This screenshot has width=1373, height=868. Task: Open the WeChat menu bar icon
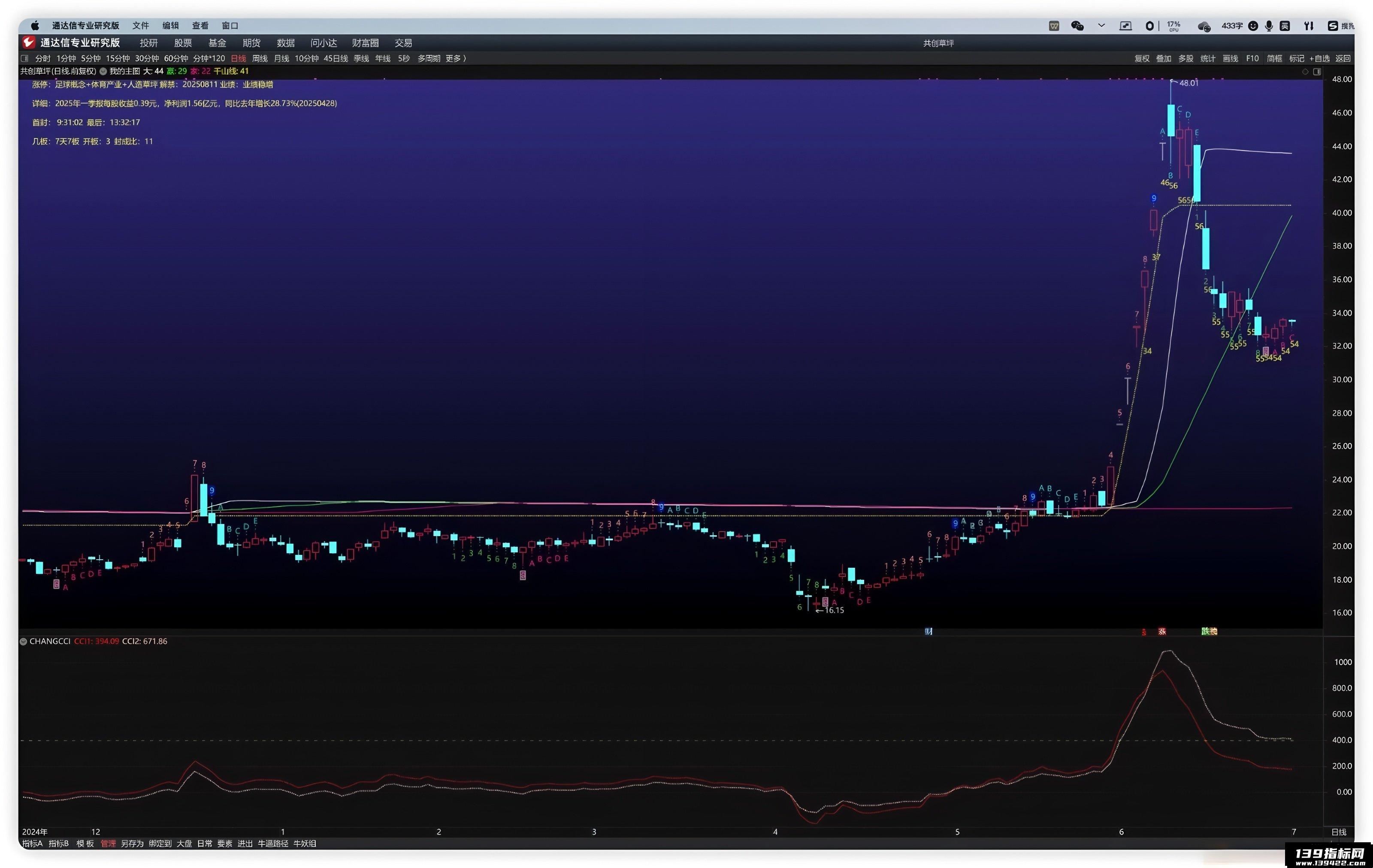tap(1077, 26)
